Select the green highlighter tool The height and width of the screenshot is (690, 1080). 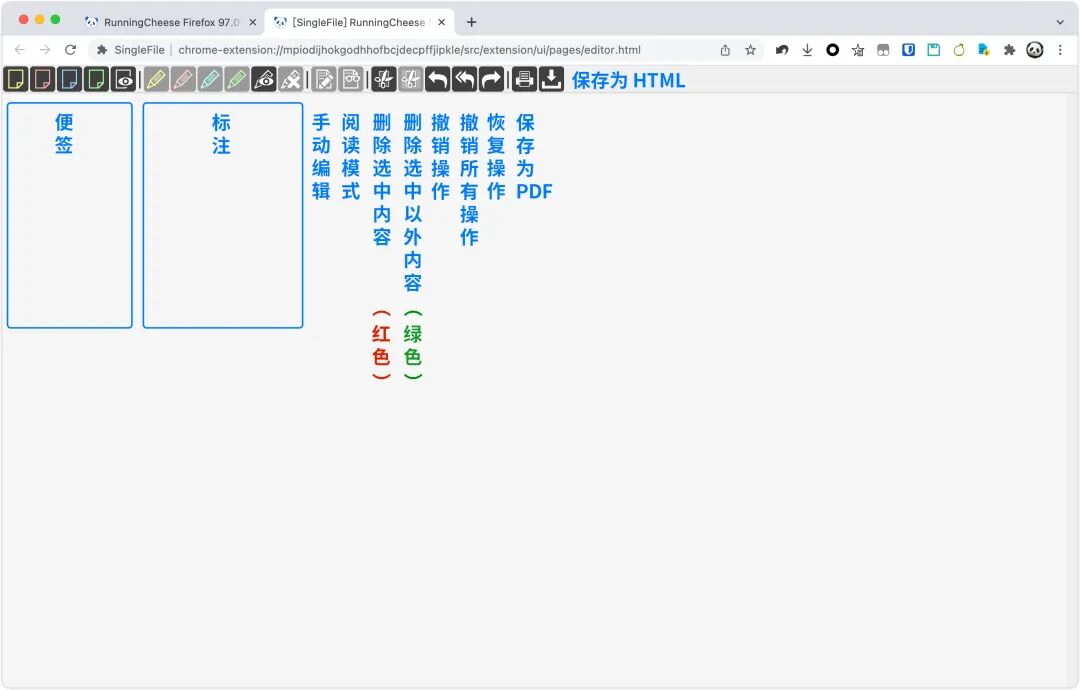(237, 80)
